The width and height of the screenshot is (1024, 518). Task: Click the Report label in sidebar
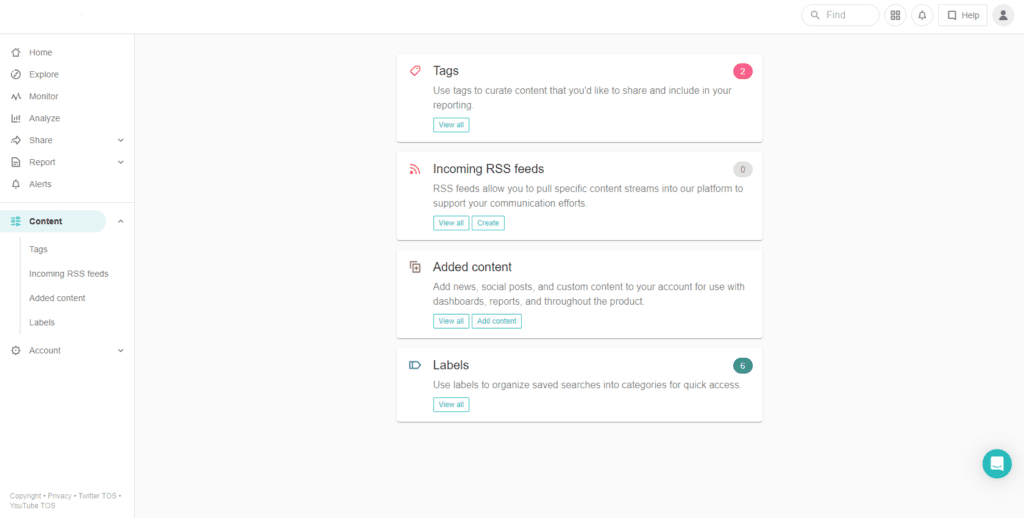[x=42, y=162]
